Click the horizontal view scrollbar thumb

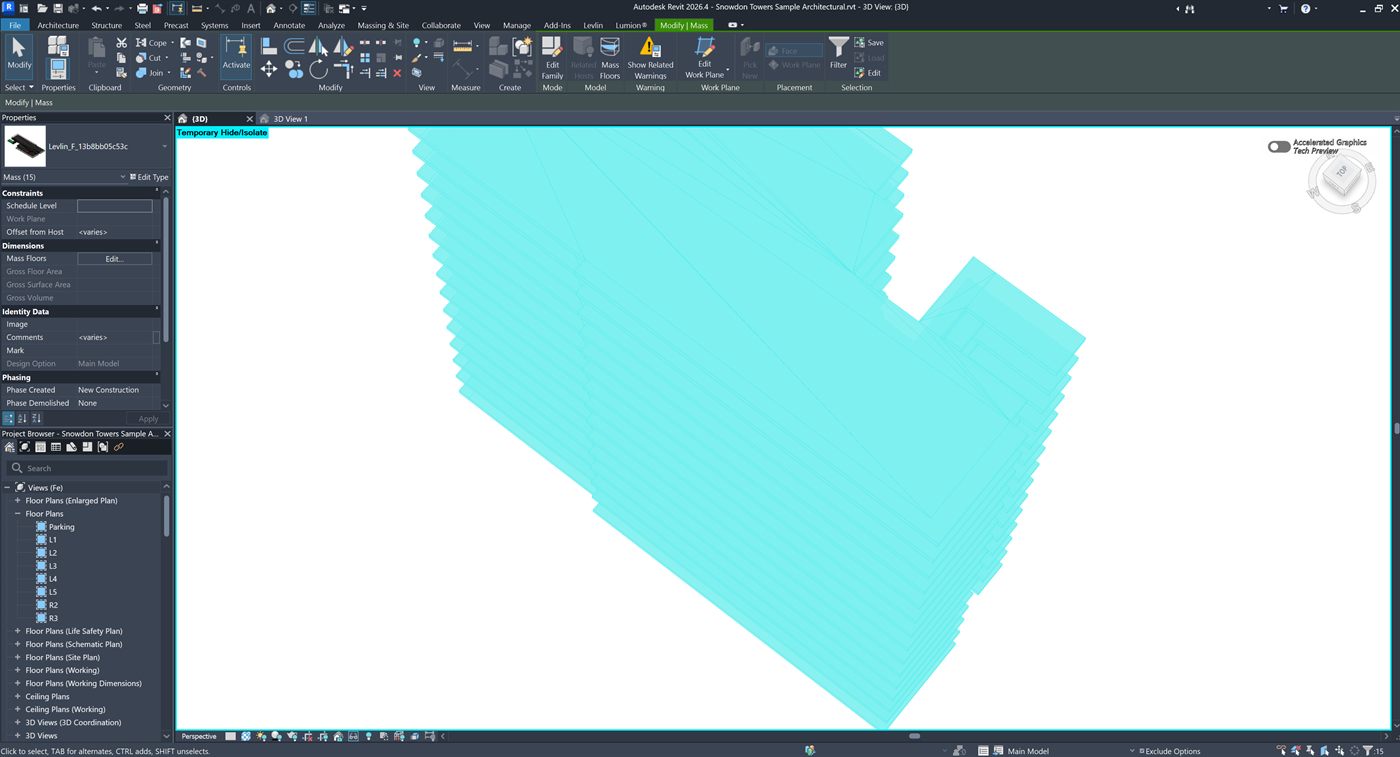(914, 736)
